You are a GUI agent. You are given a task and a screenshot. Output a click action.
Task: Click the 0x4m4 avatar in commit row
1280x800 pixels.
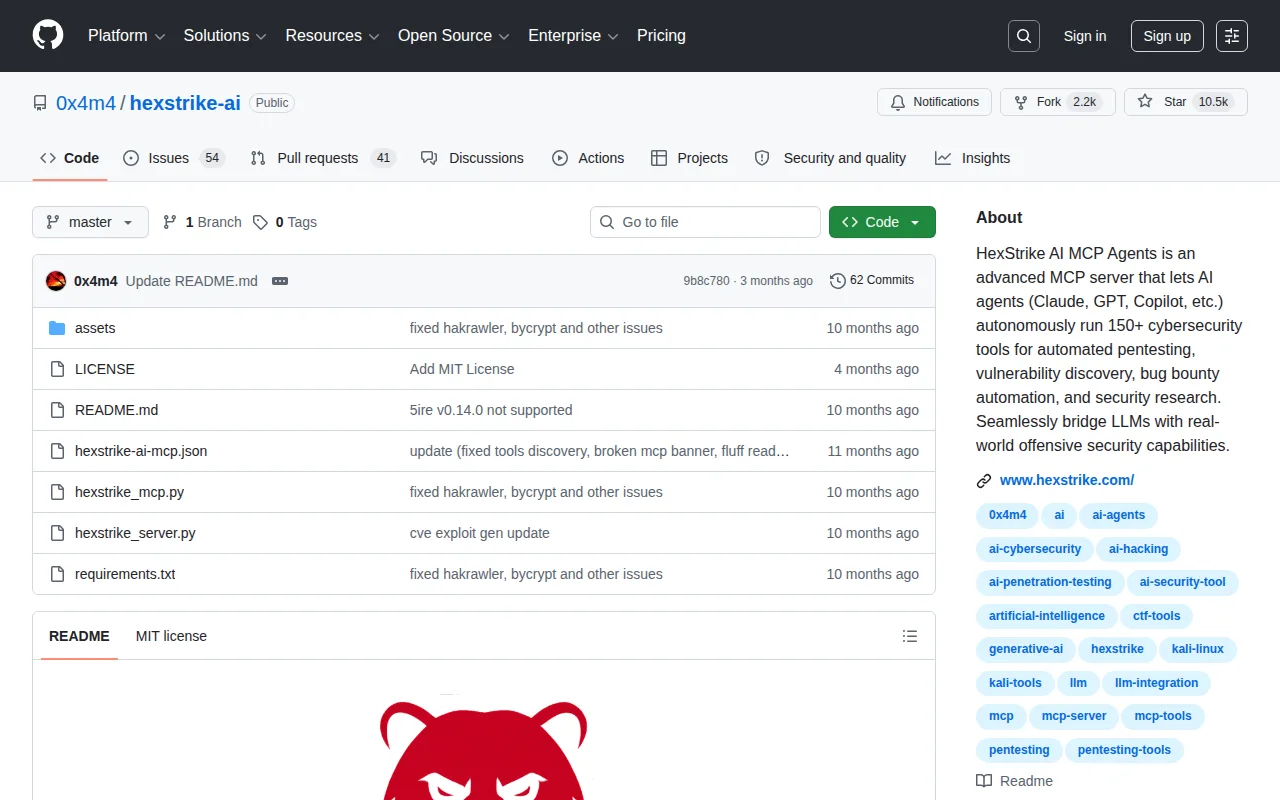[x=56, y=281]
